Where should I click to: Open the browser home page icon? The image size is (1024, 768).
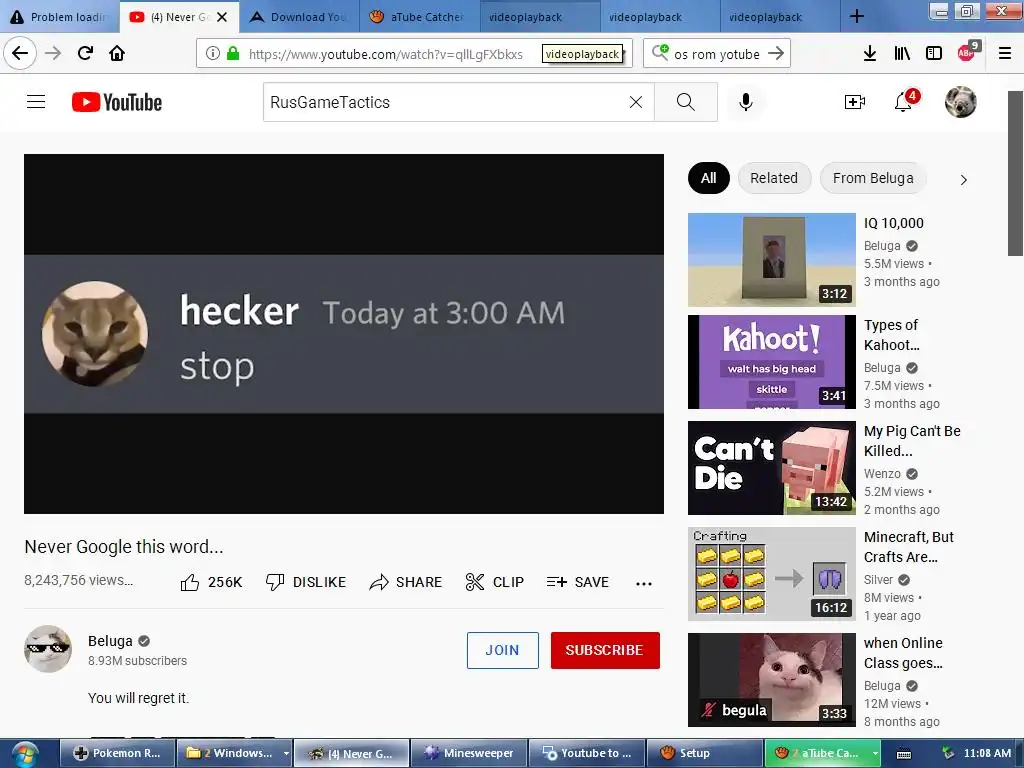117,53
